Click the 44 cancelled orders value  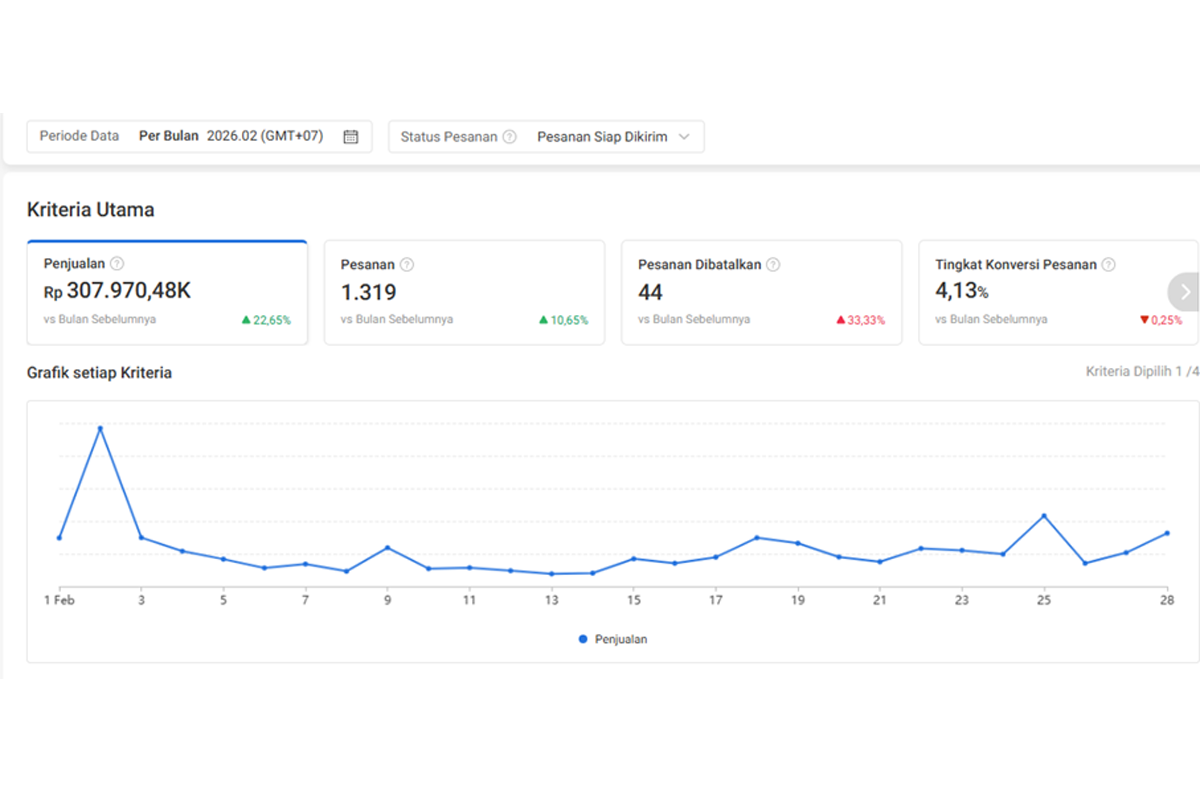click(650, 293)
